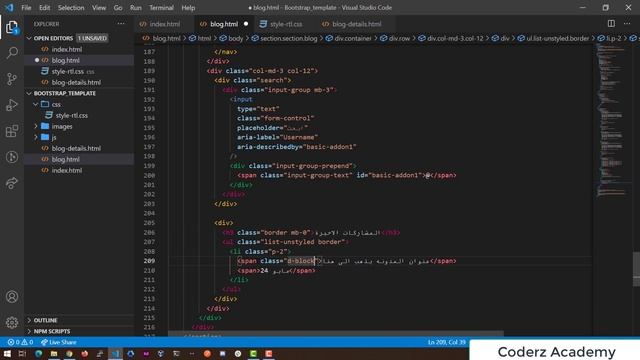The width and height of the screenshot is (640, 360).
Task: Open the Manage gear icon
Action: (12, 322)
